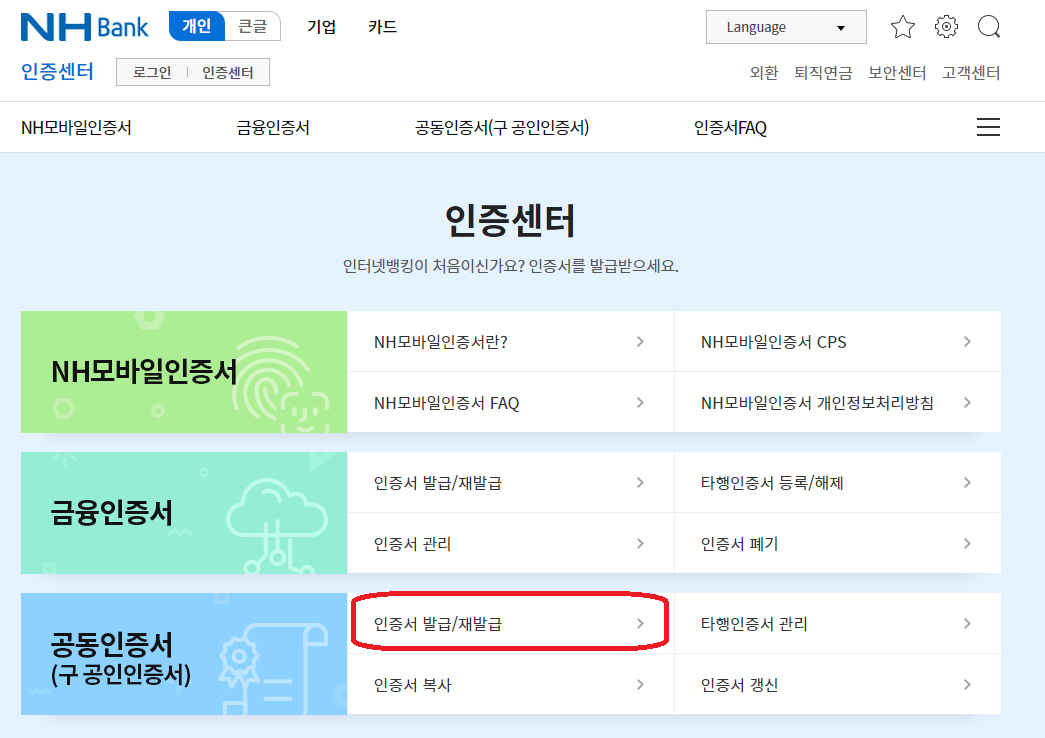The image size is (1045, 738).
Task: Open the hamburger menu
Action: (988, 127)
